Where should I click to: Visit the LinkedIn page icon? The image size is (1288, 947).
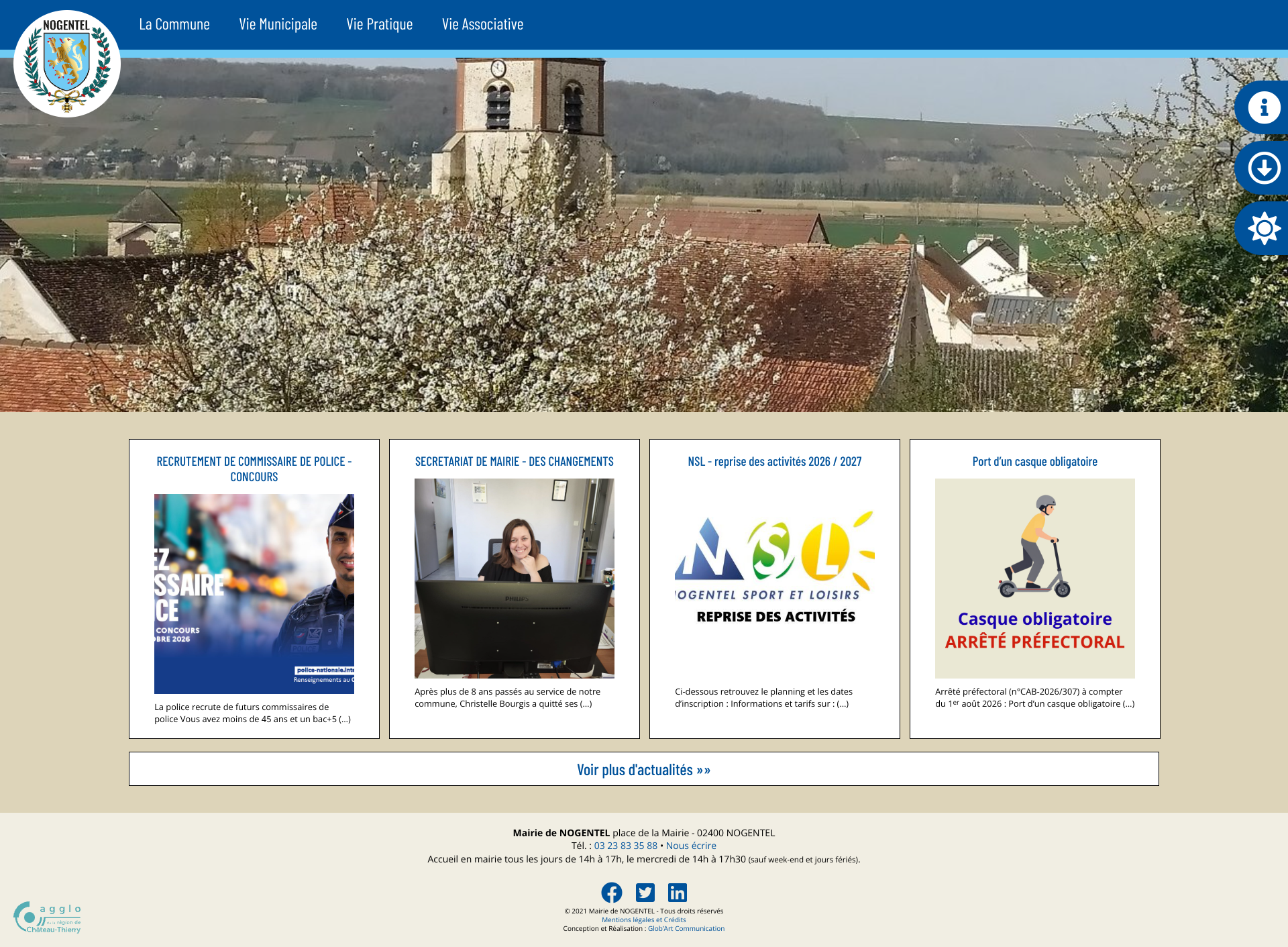[678, 893]
